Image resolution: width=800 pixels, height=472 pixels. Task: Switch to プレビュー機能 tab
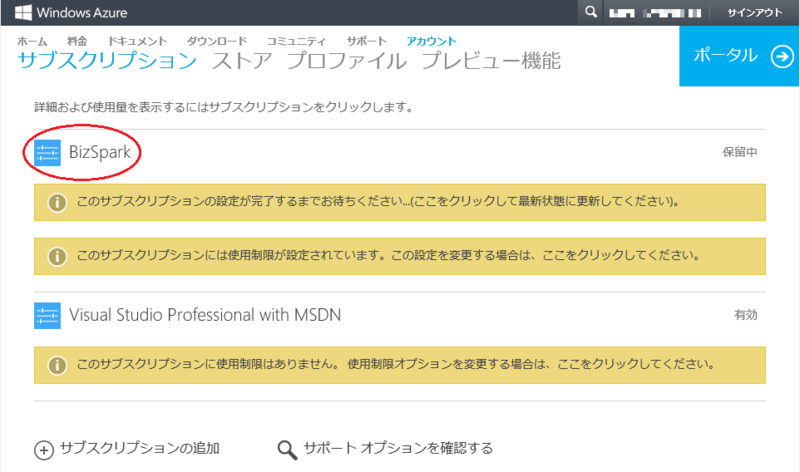491,60
